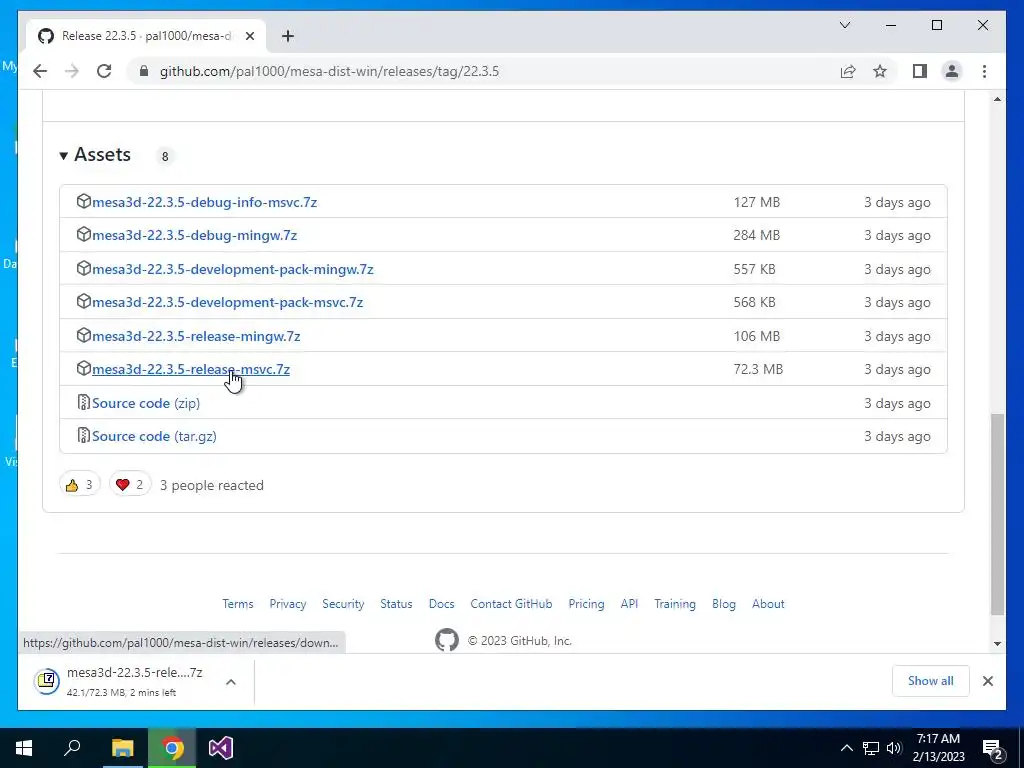Download mesa3d-22.3.5-debug-mingw.7z
This screenshot has height=768, width=1024.
195,235
